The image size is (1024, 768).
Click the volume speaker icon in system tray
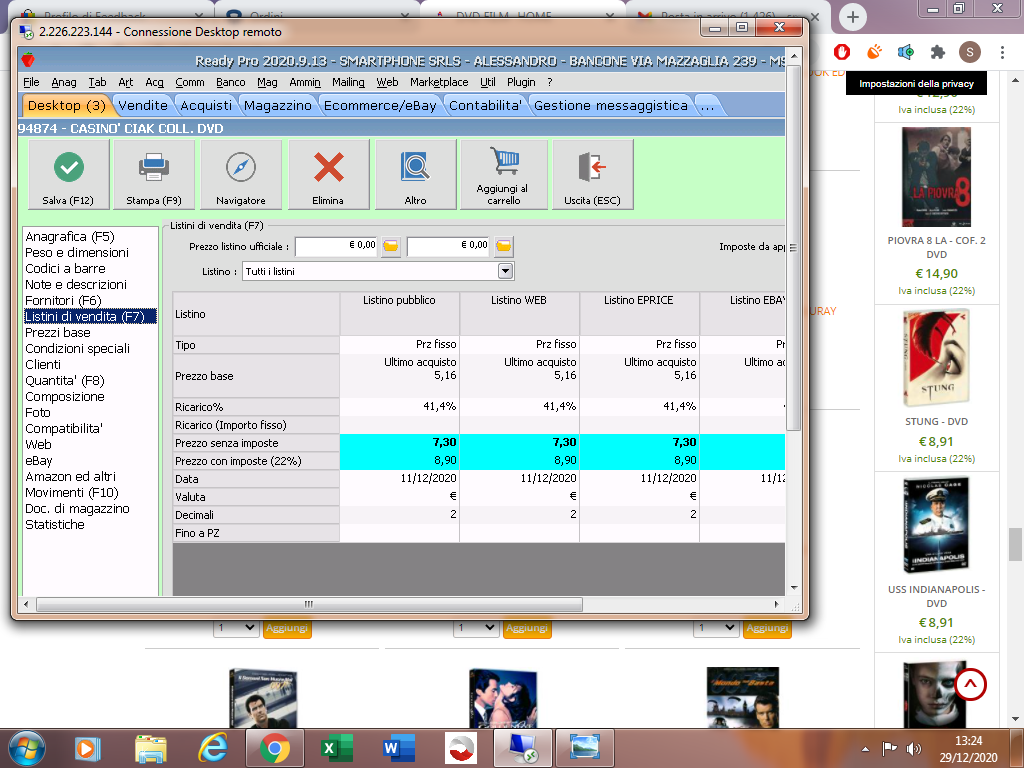[914, 748]
